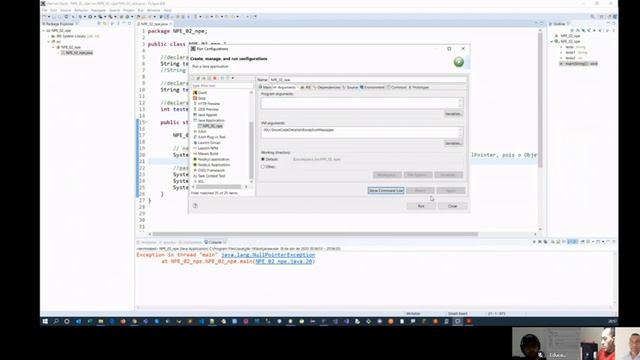Expand the JRE System Library node

tap(49, 36)
